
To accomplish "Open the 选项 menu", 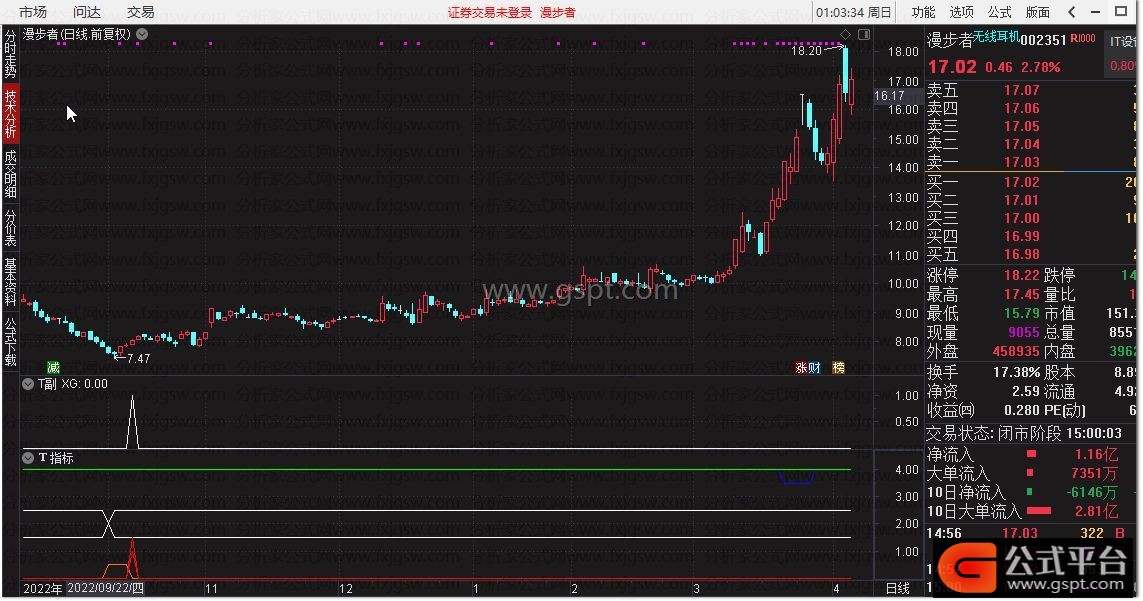I will click(961, 12).
